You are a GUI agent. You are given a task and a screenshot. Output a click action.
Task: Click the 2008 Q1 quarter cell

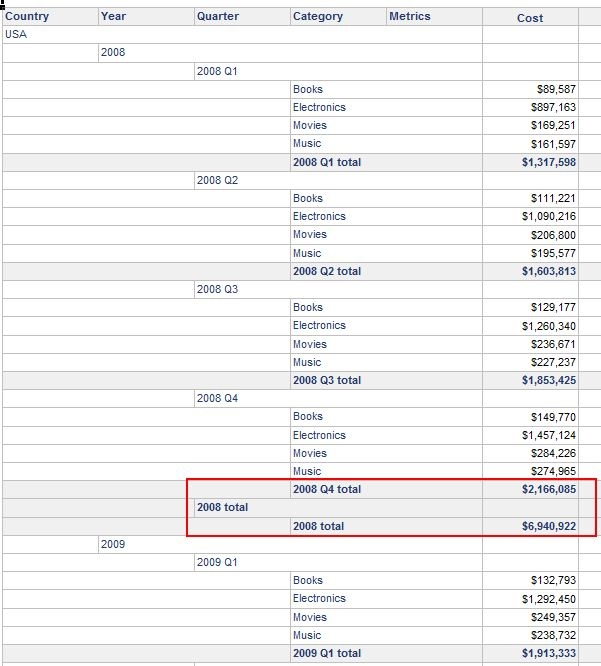coord(217,71)
